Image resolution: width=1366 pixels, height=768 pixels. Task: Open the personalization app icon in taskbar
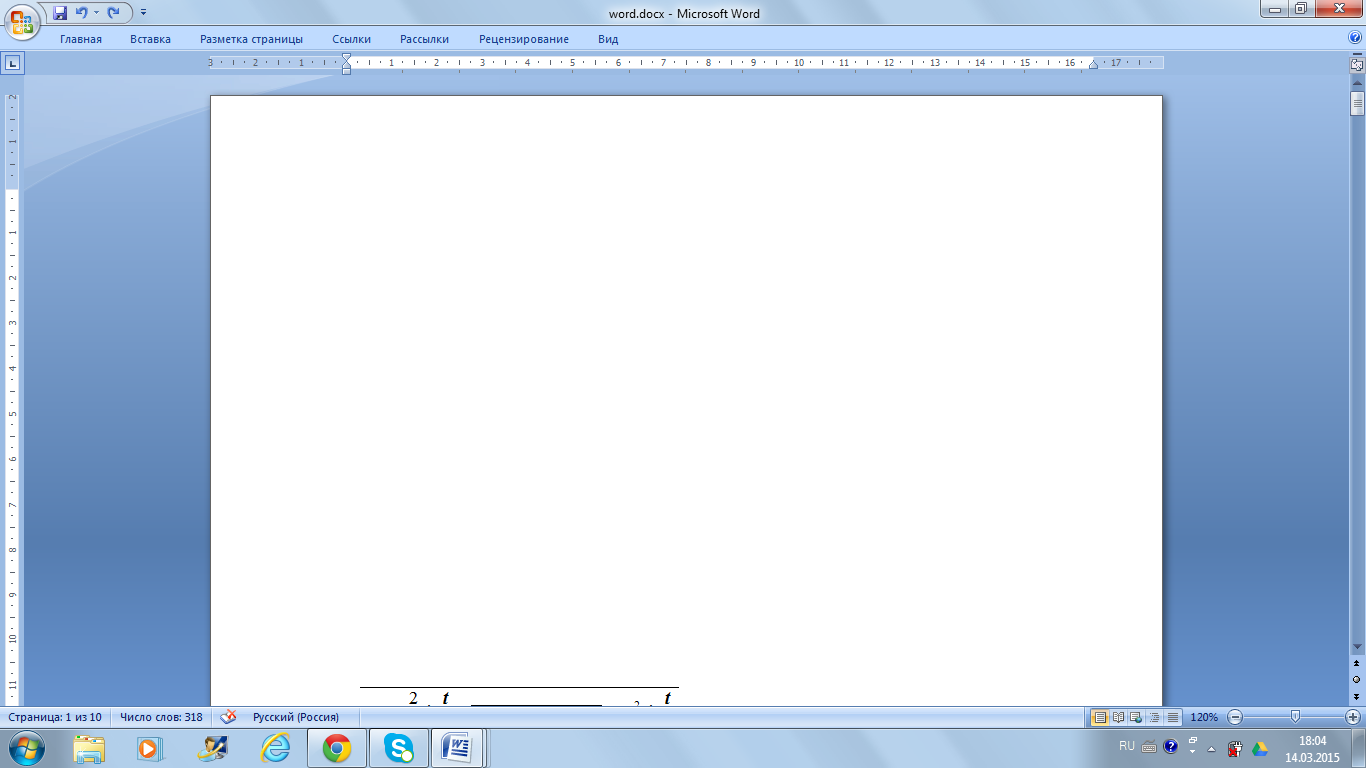212,748
